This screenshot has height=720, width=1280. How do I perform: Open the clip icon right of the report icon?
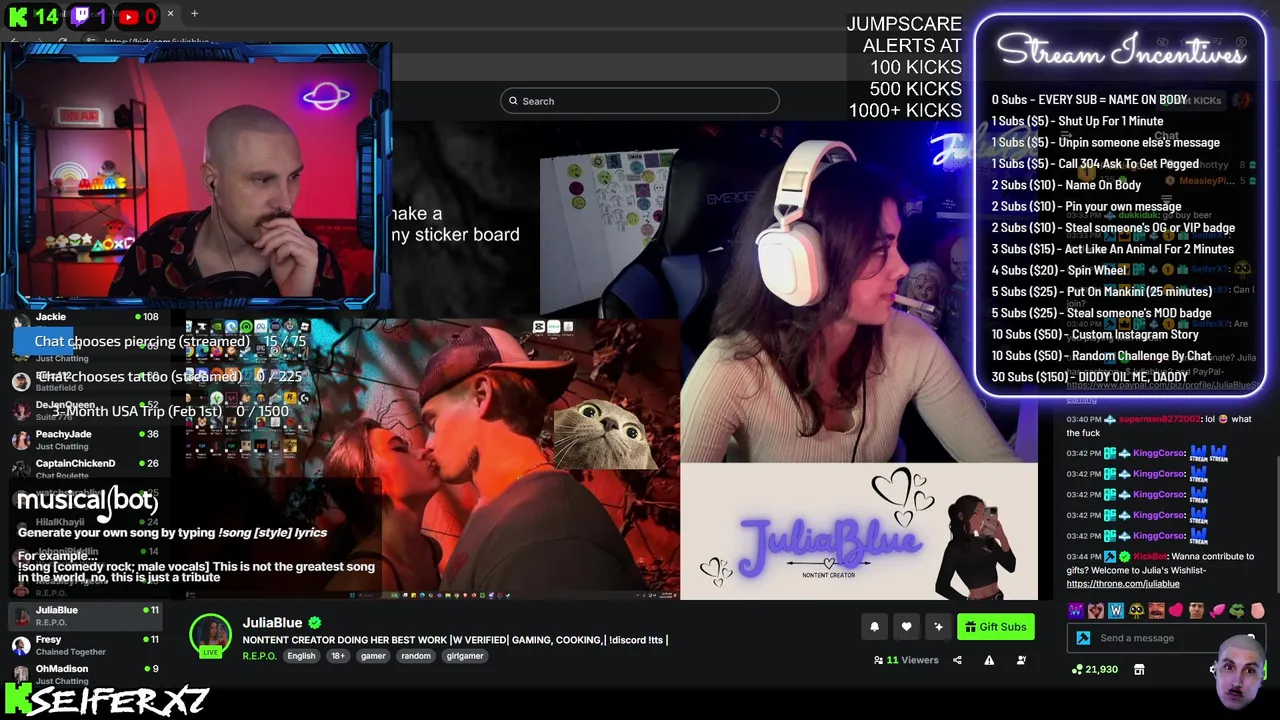pos(1021,660)
